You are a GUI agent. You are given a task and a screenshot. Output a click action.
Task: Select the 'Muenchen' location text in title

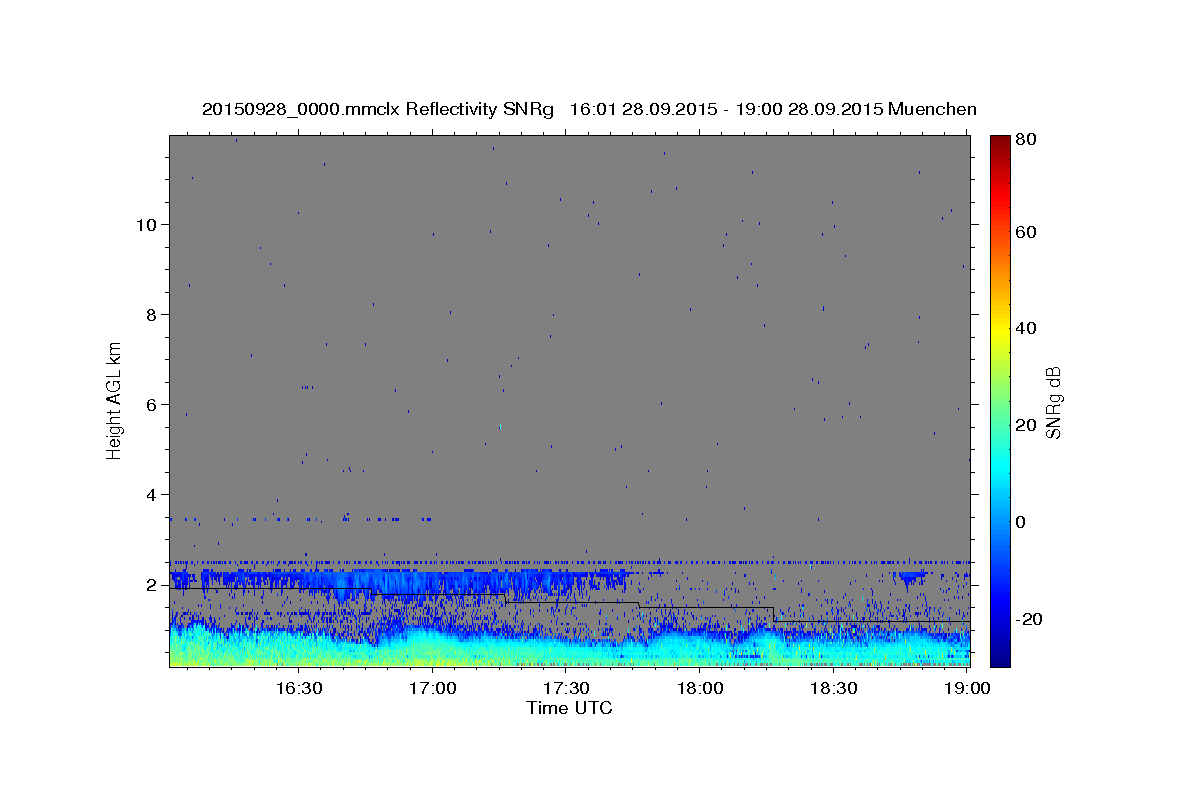[932, 109]
